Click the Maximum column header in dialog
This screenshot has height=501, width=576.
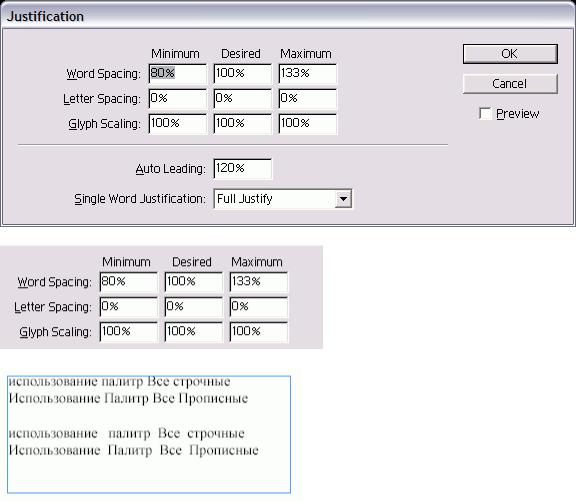pyautogui.click(x=306, y=54)
